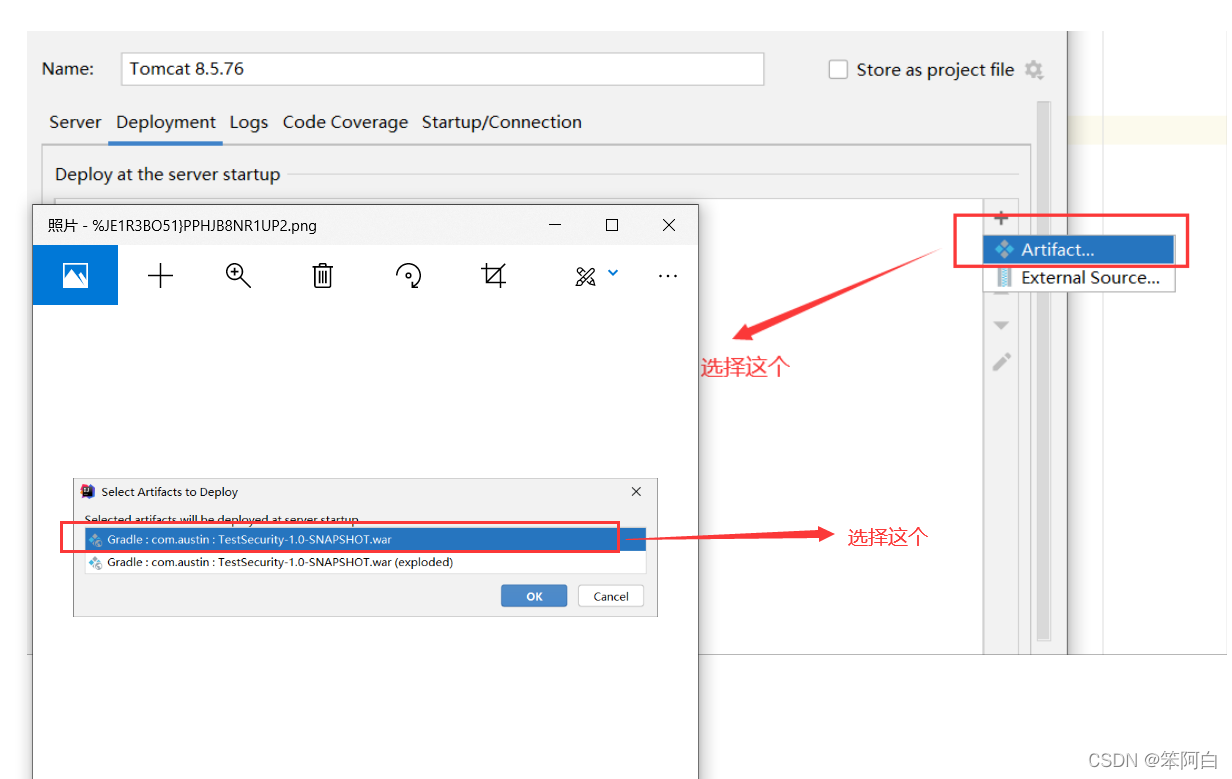The image size is (1232, 779).
Task: Click the pencil edit icon in deployment list
Action: (1001, 362)
